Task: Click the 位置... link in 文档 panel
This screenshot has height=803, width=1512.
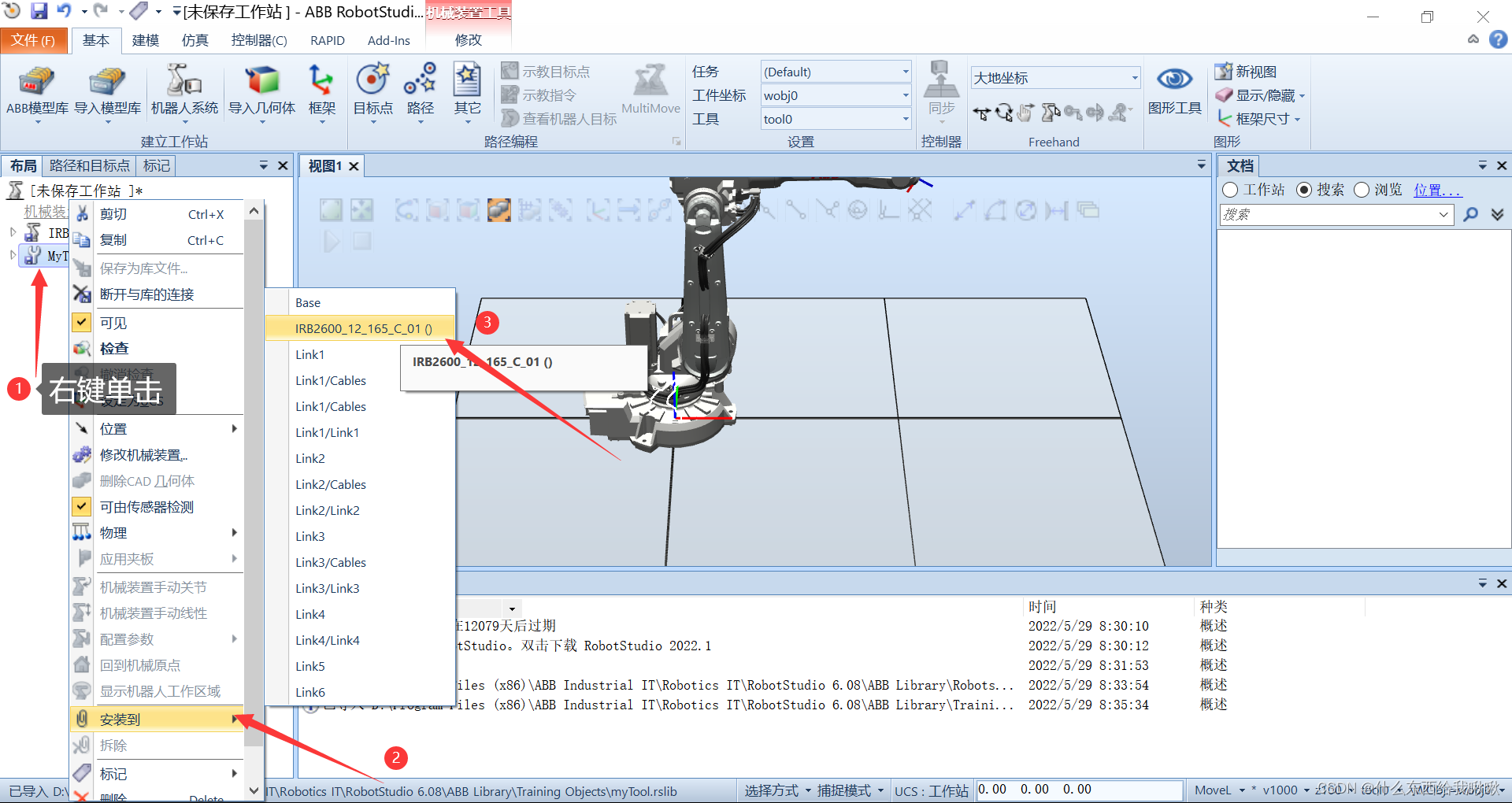Action: (1437, 190)
